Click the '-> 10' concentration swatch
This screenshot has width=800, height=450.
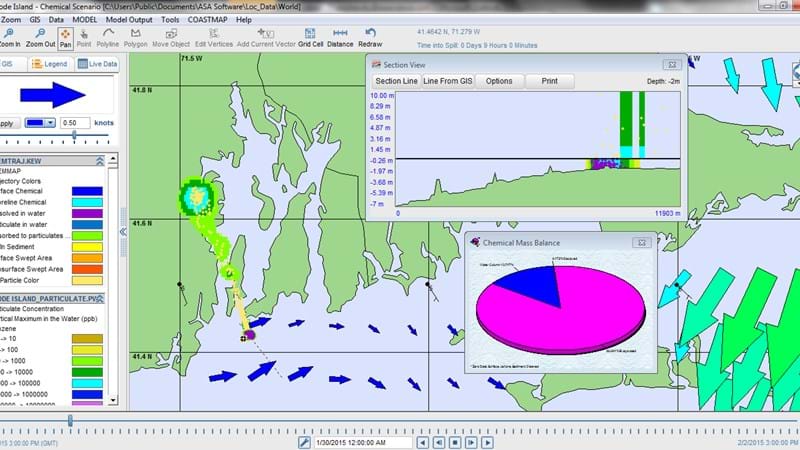tap(87, 339)
